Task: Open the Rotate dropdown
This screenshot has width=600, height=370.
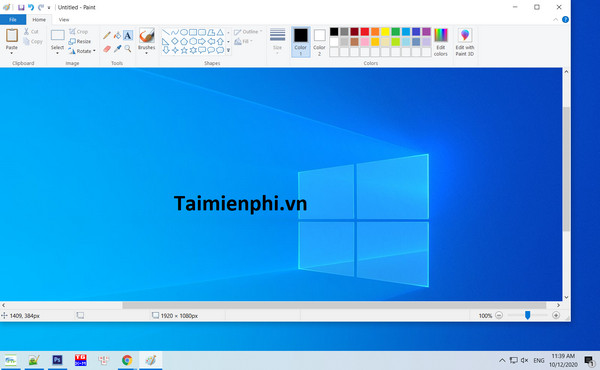Action: click(x=82, y=51)
